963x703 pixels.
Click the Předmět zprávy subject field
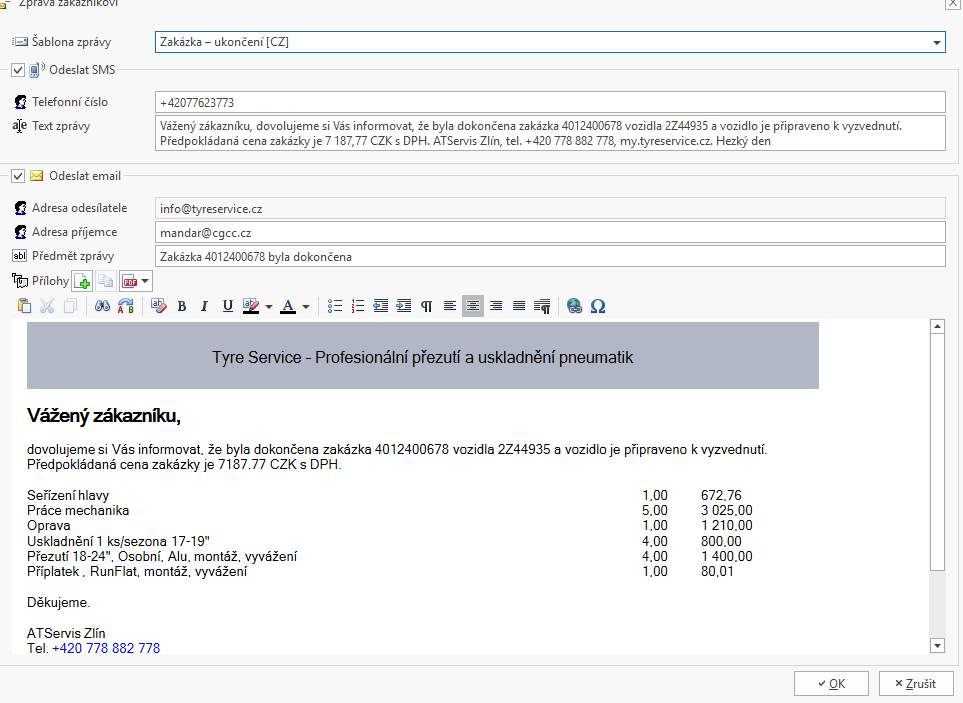[x=550, y=257]
